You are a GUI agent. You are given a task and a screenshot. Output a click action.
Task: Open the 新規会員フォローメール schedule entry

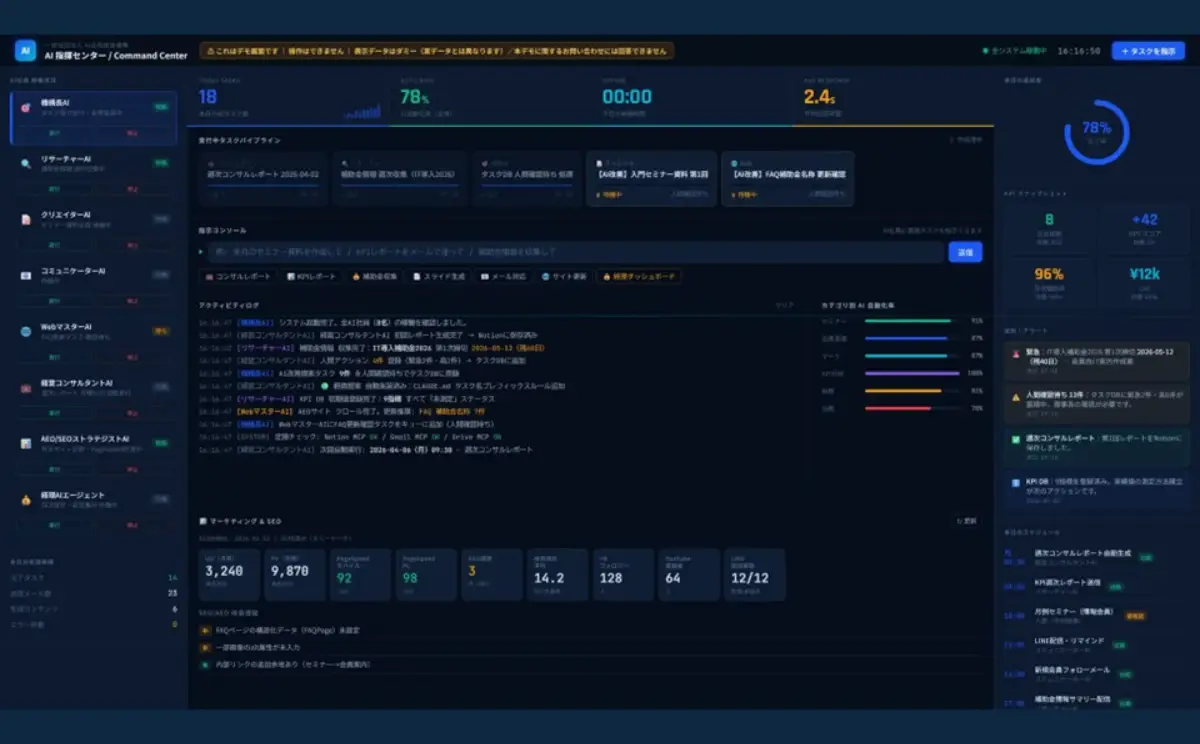click(1096, 673)
